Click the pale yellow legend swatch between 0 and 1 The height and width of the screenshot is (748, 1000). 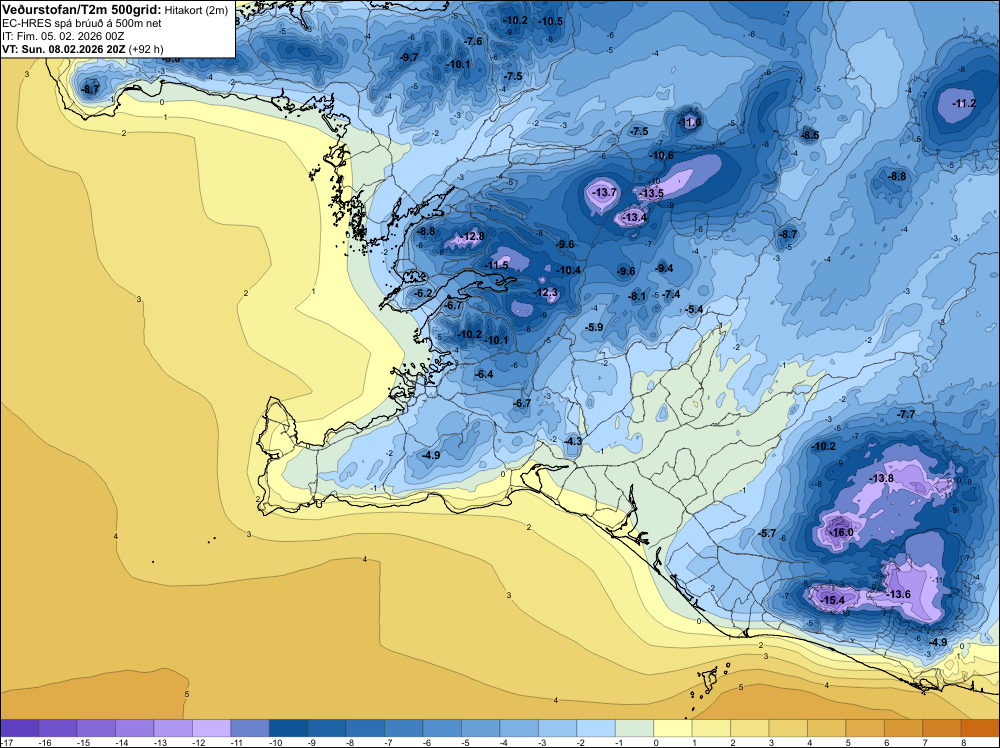click(x=673, y=728)
